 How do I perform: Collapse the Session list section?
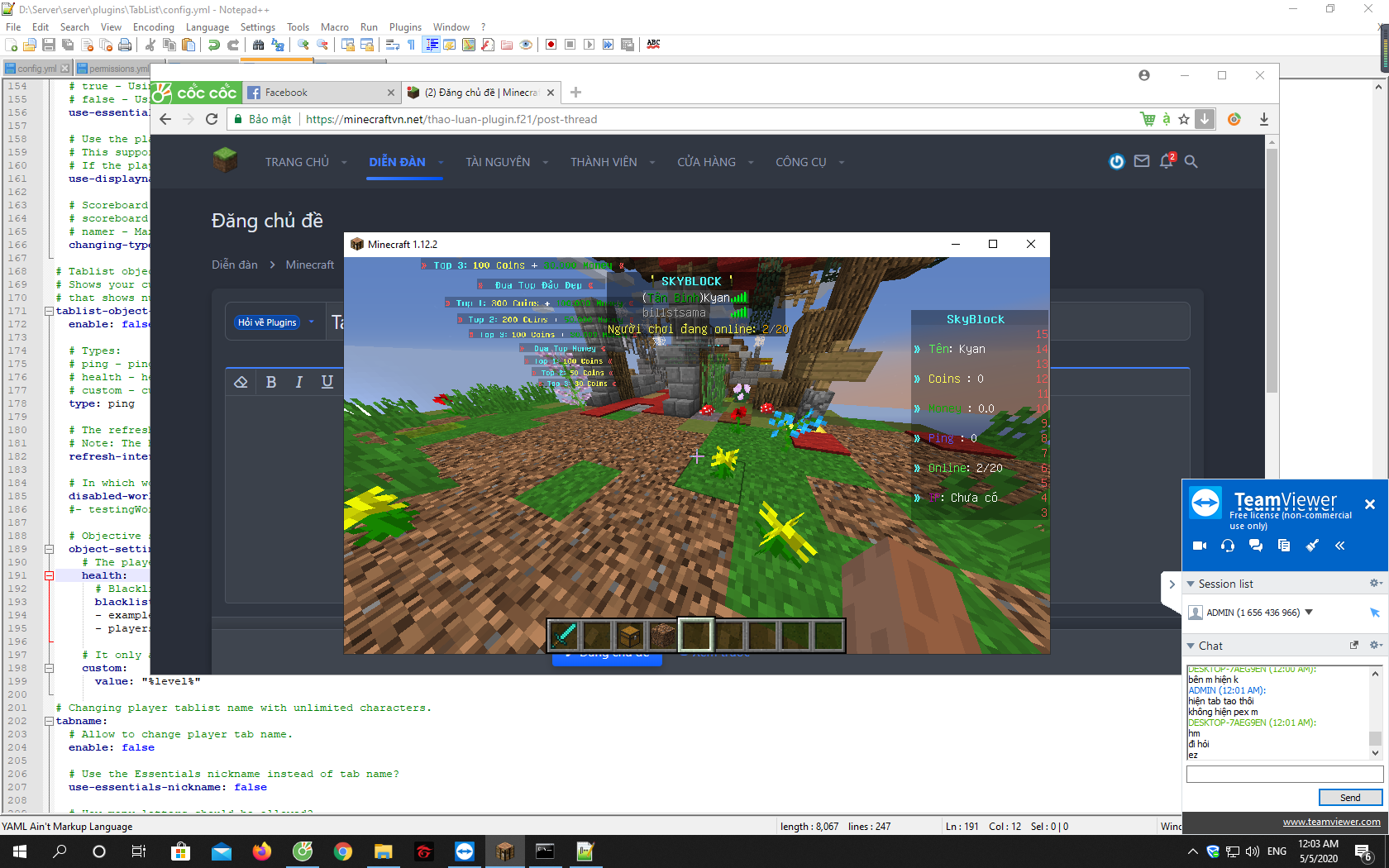1191,584
